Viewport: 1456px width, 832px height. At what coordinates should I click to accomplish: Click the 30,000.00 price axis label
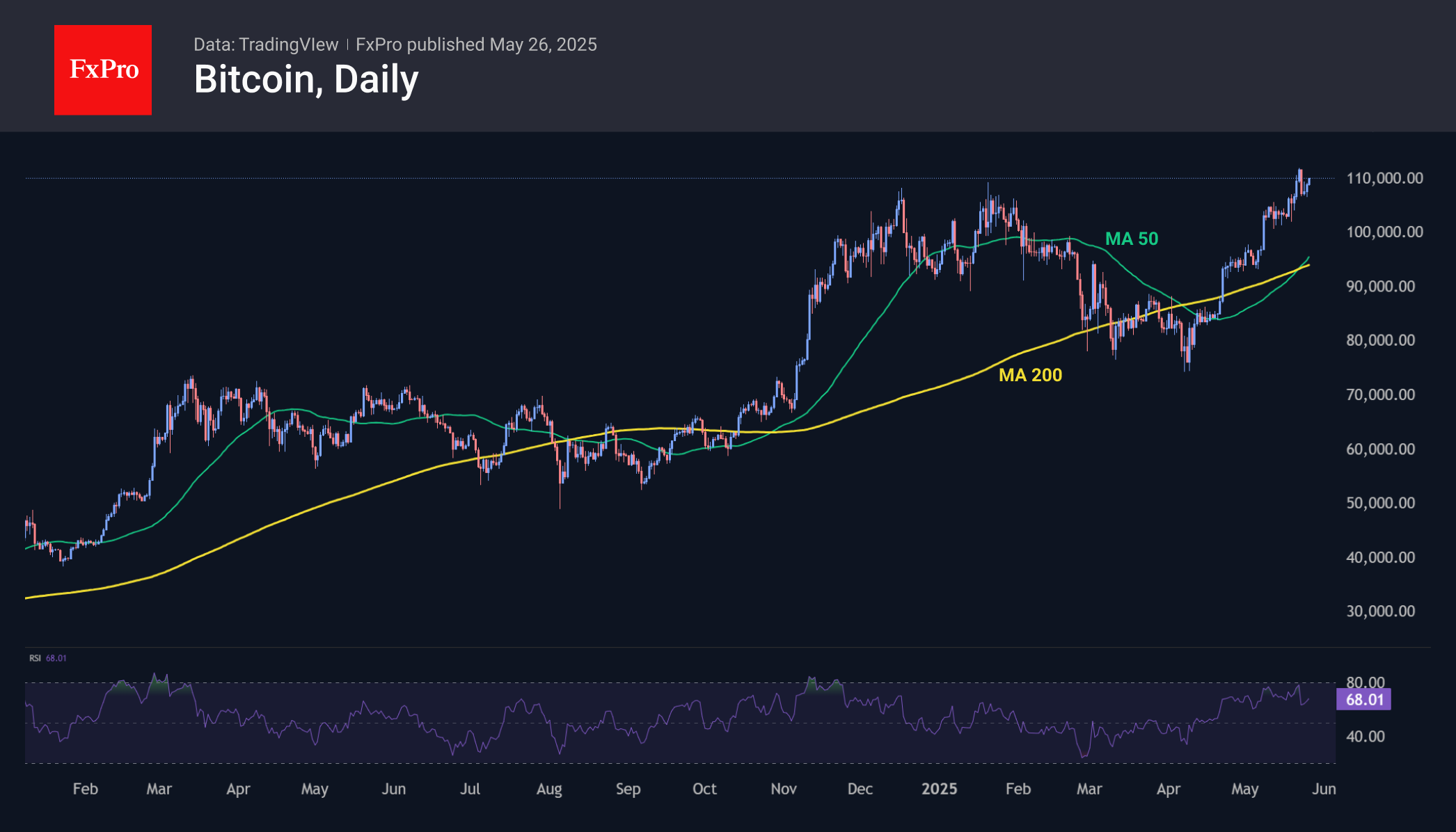pos(1380,611)
